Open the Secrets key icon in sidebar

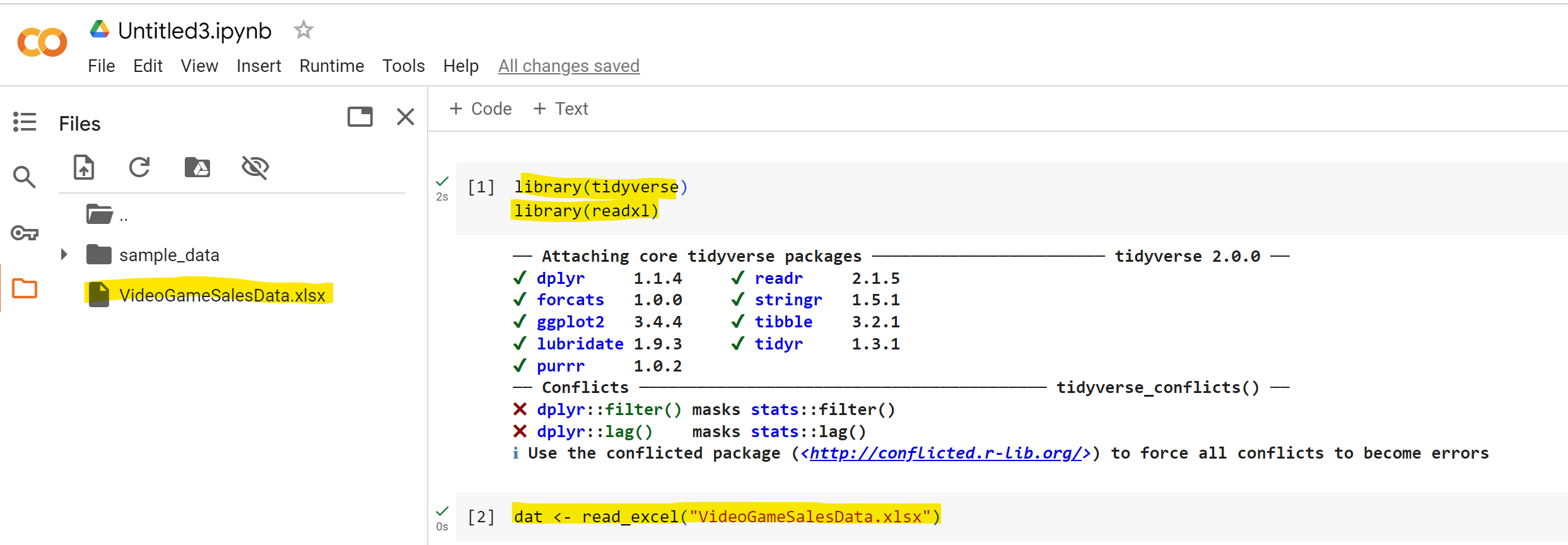(25, 233)
